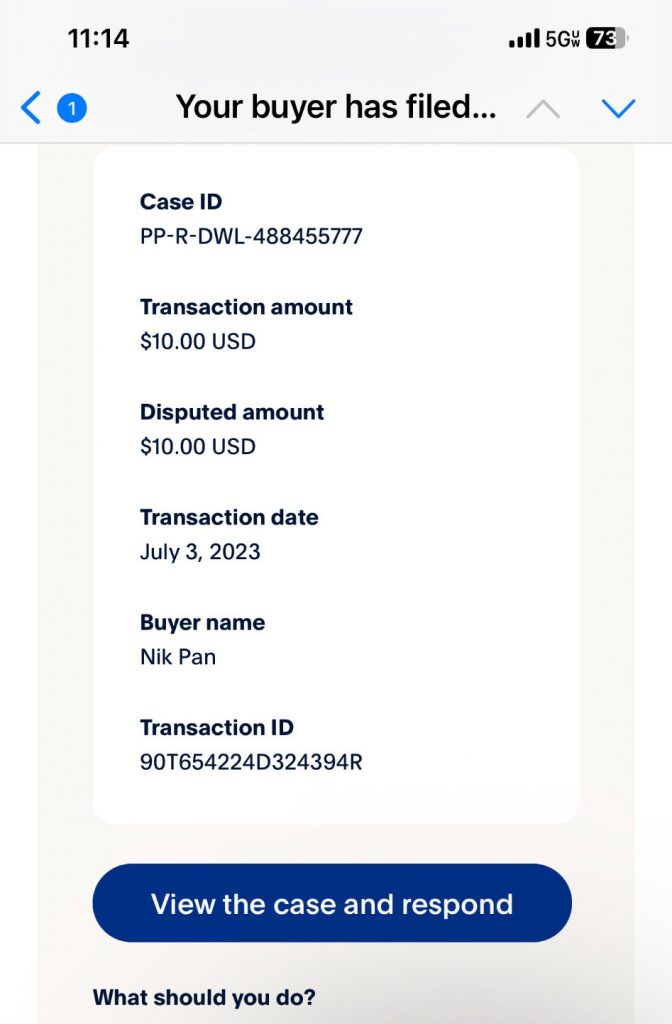
Task: Tap the Buyer name label
Action: tap(202, 622)
